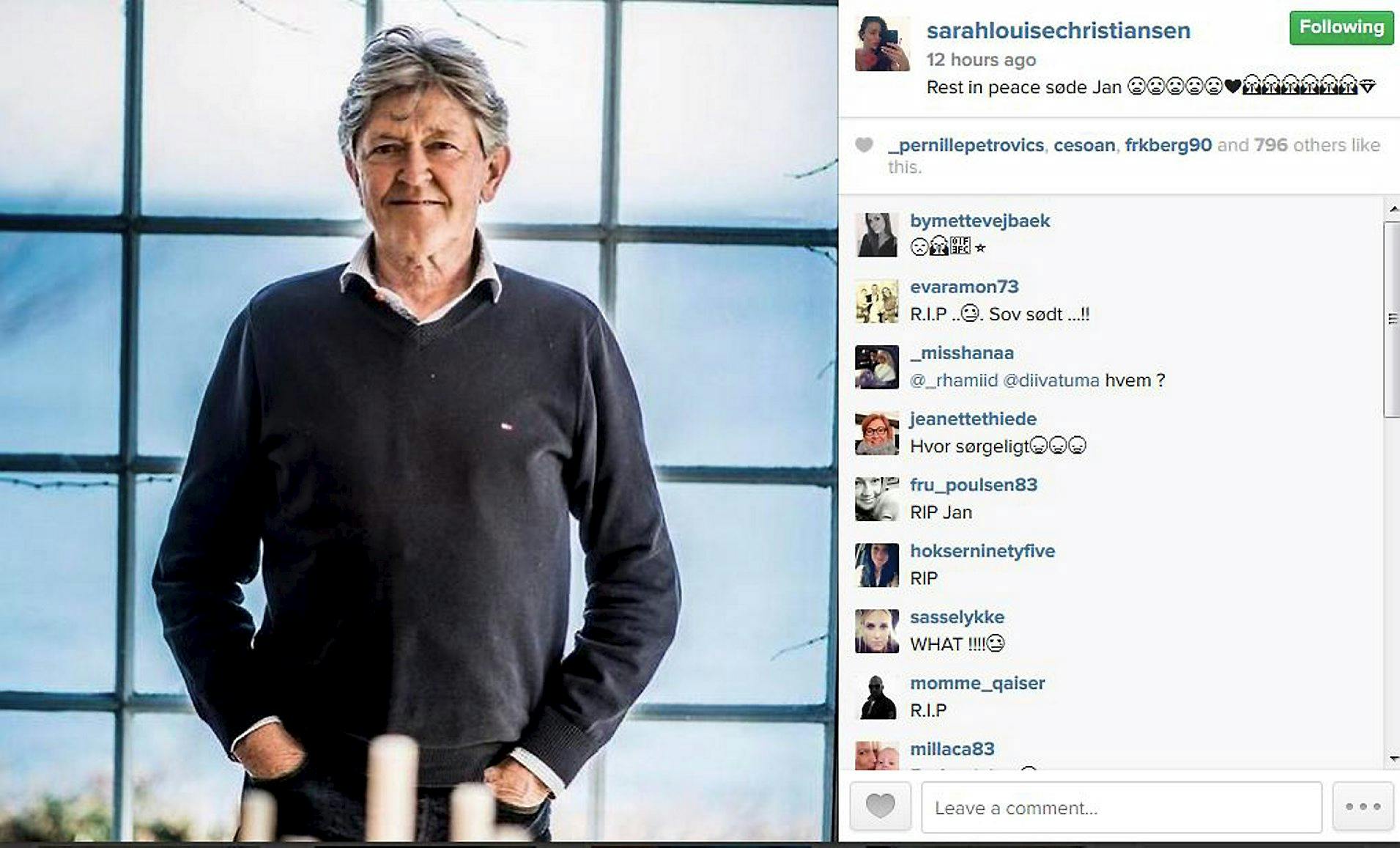Click the Leave a comment field
This screenshot has height=848, width=1400.
(x=1122, y=807)
